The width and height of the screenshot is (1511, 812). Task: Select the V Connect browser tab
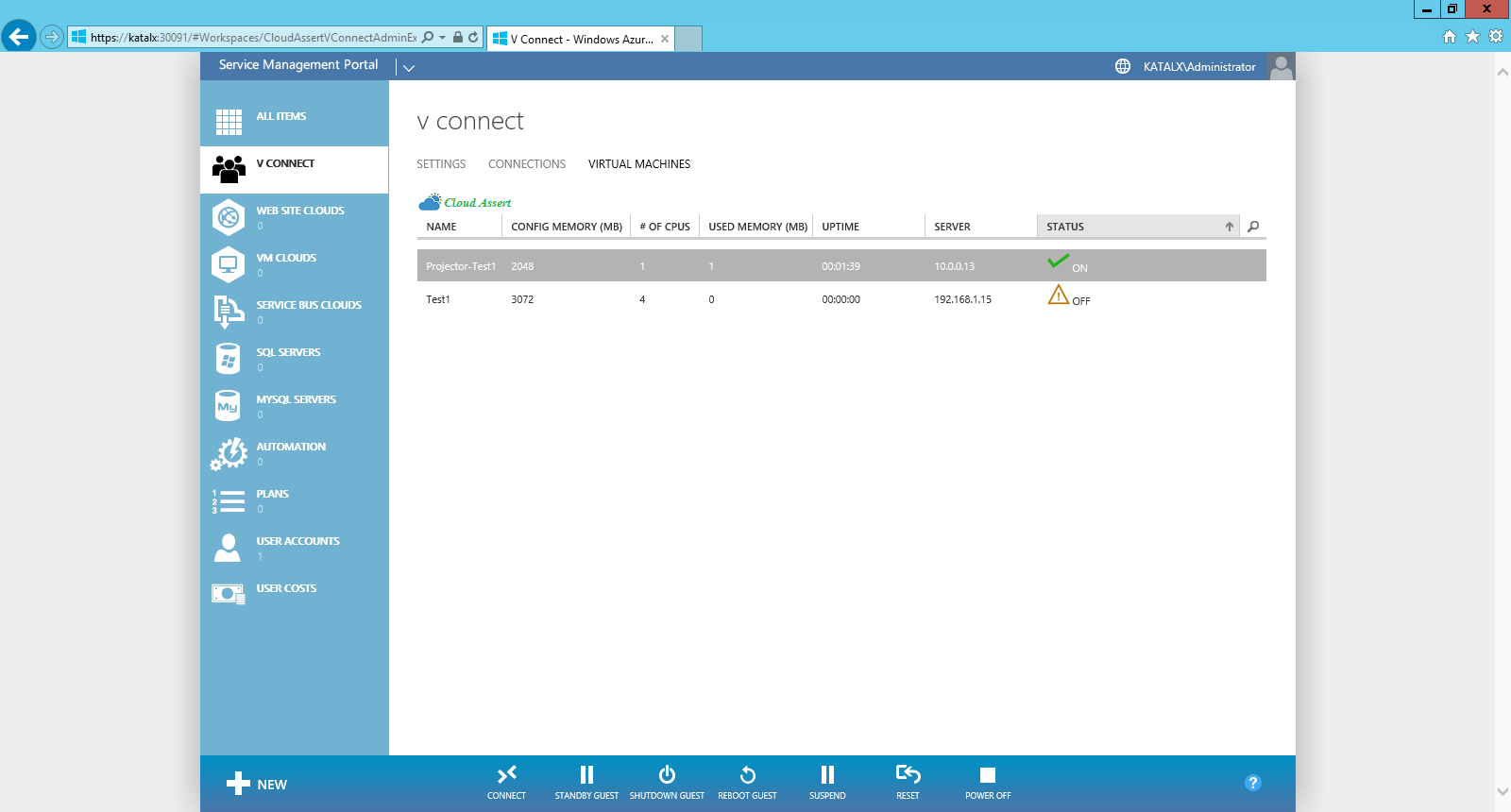click(x=581, y=39)
